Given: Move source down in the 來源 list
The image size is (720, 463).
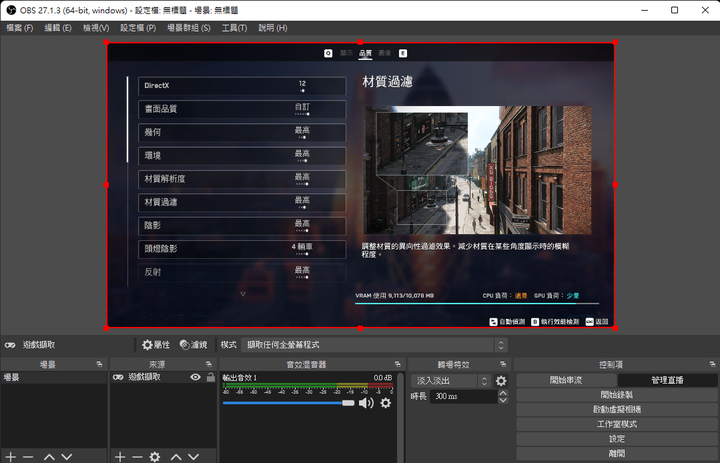Looking at the screenshot, I should (193, 457).
